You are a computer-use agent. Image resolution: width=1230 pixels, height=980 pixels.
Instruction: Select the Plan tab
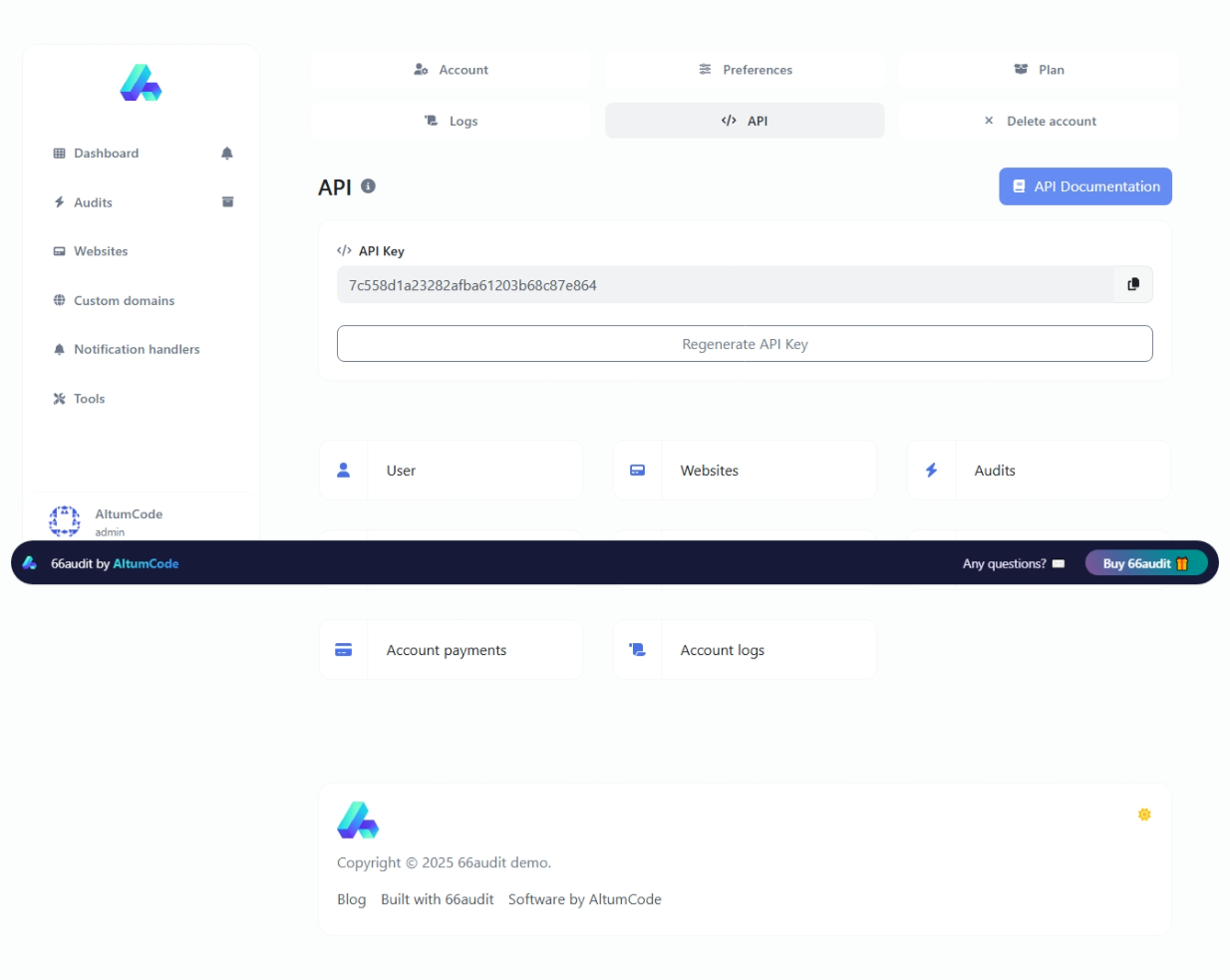coord(1038,70)
